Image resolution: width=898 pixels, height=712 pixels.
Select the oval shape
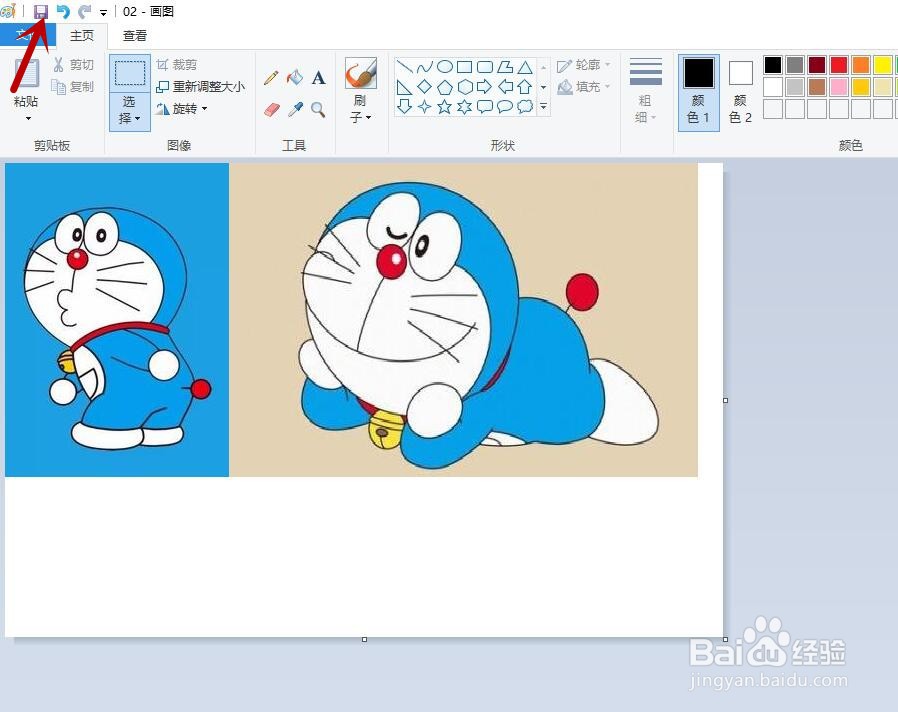pyautogui.click(x=445, y=66)
